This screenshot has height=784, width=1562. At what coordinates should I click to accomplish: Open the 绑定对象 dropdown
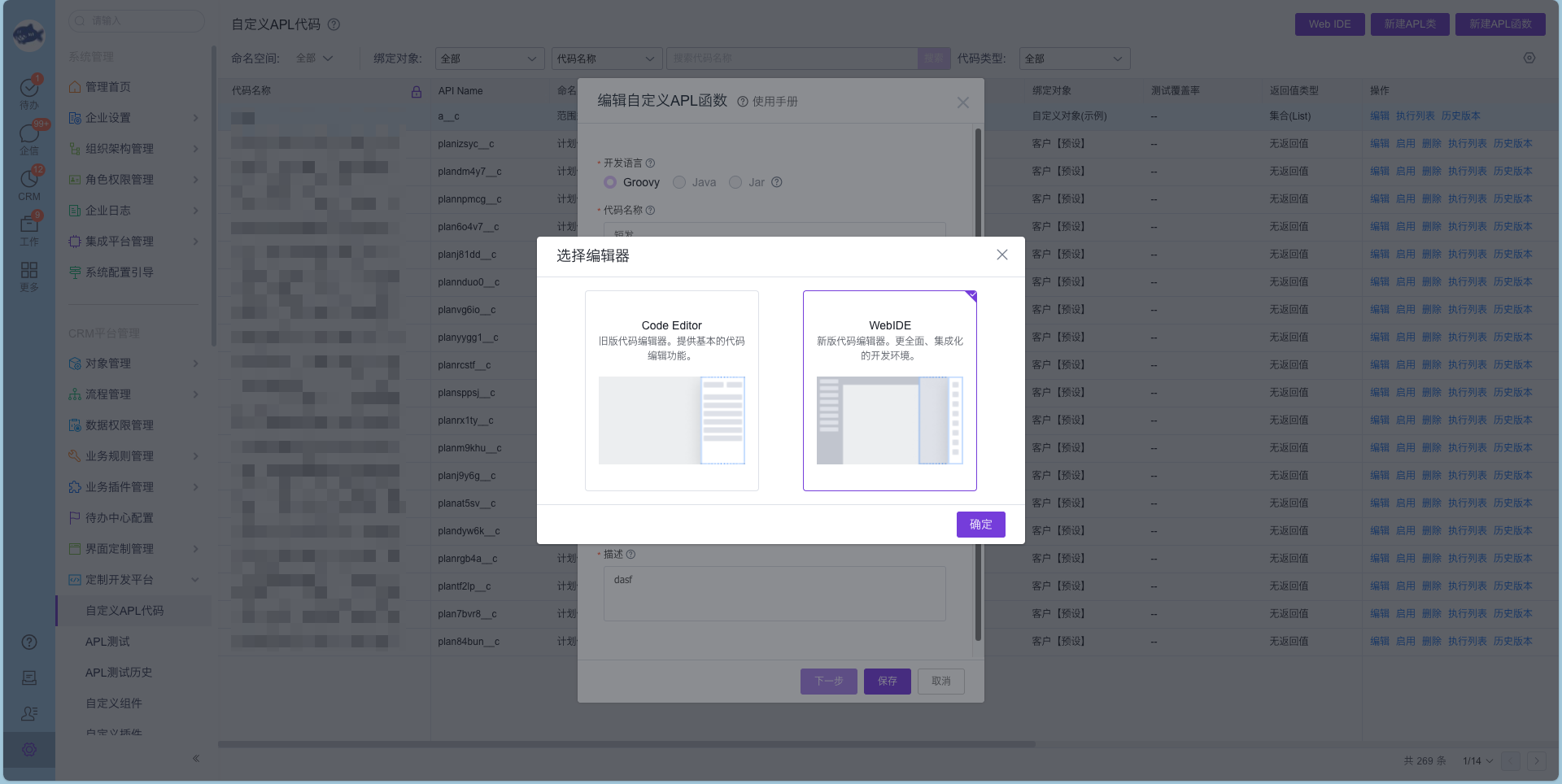pyautogui.click(x=489, y=59)
